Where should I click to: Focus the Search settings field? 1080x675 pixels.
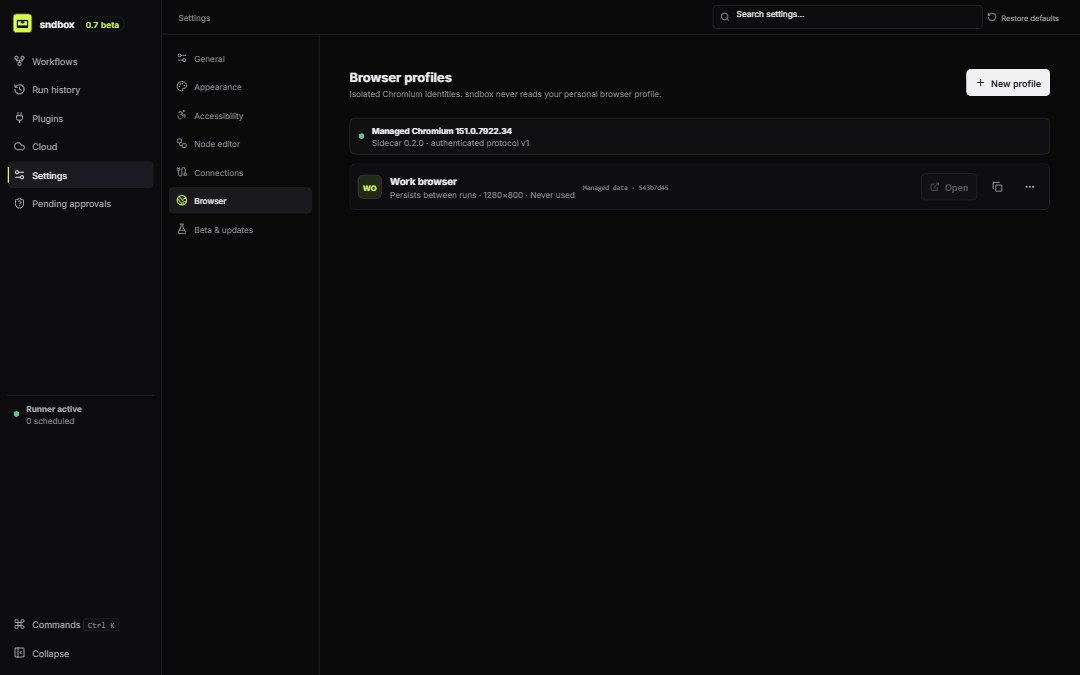(847, 17)
